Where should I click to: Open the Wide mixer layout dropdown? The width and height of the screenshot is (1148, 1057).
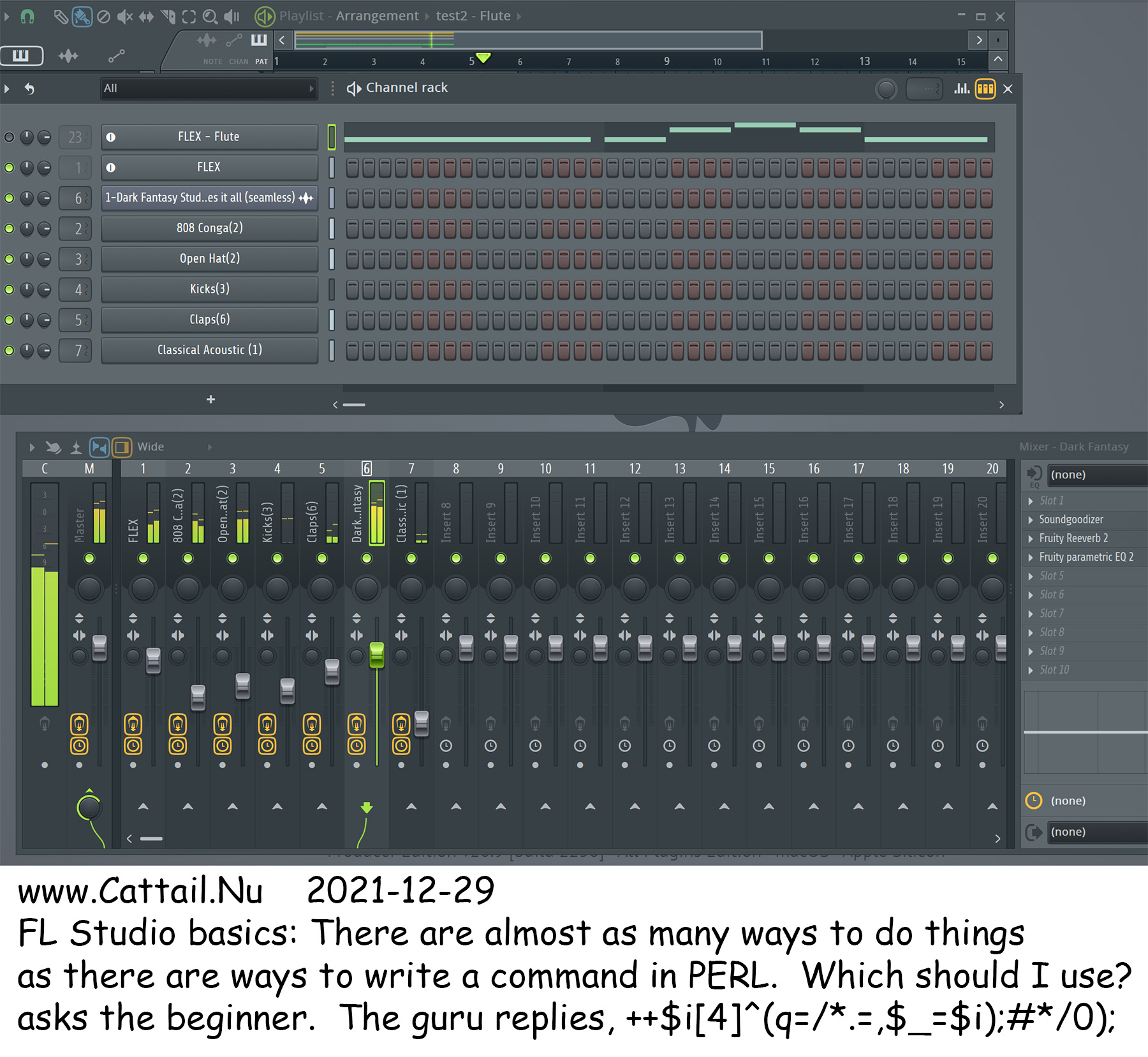coord(174,447)
